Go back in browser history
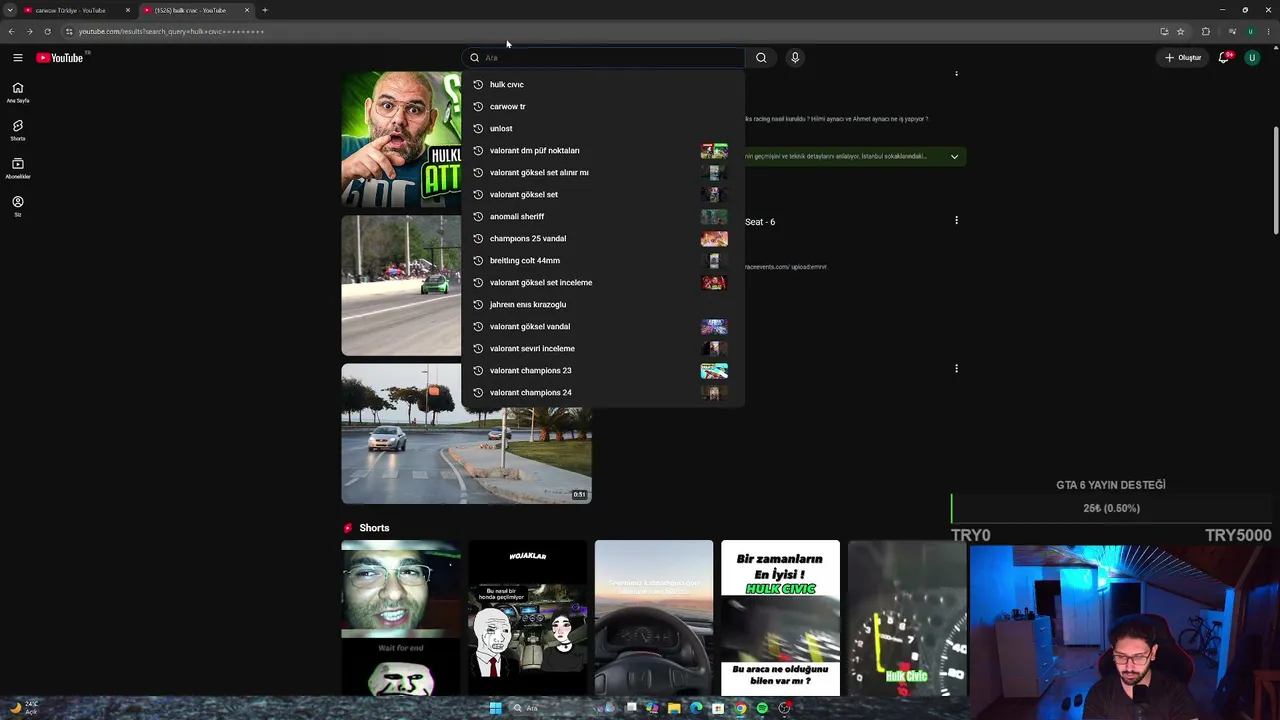 coord(11,31)
